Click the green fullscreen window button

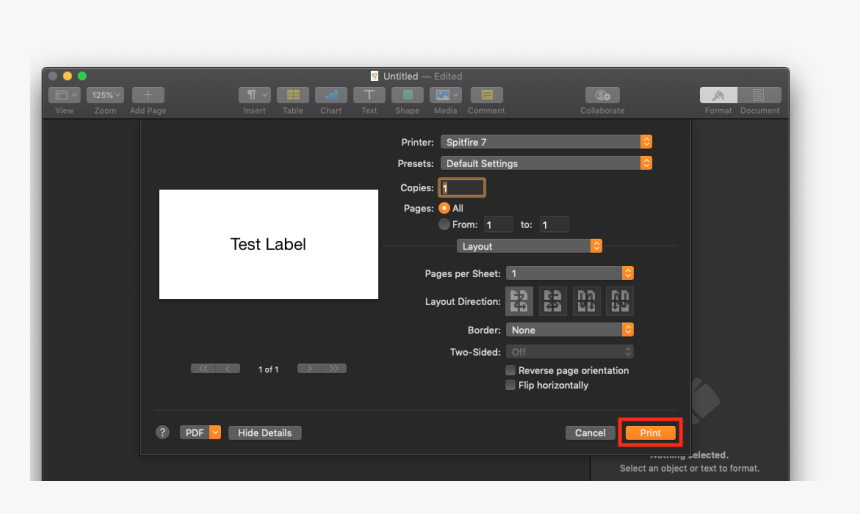tap(82, 76)
